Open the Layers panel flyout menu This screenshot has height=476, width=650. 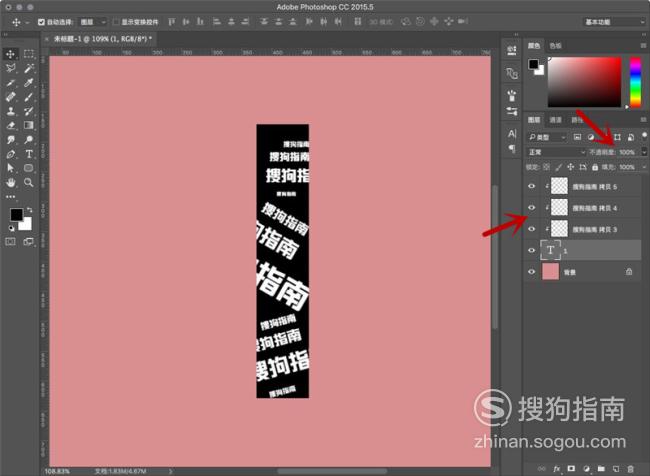643,120
